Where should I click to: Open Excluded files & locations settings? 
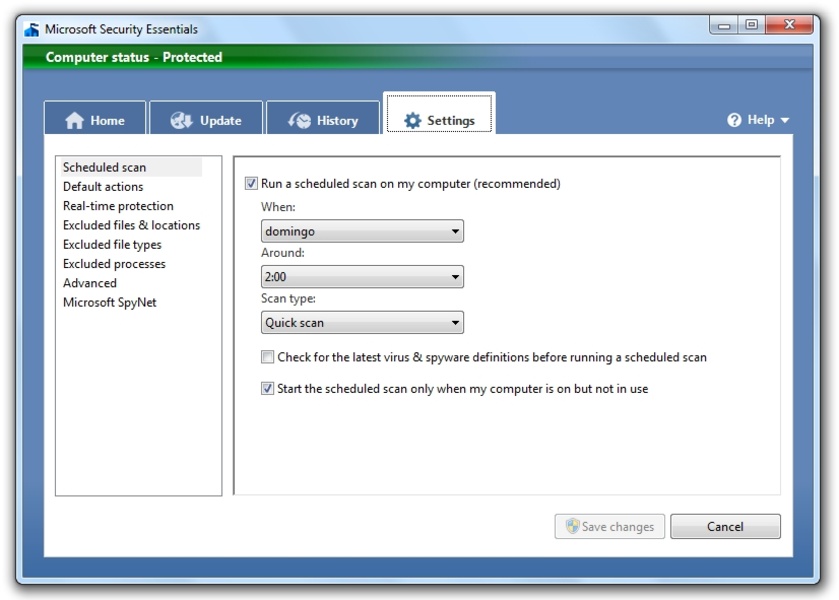pyautogui.click(x=132, y=225)
